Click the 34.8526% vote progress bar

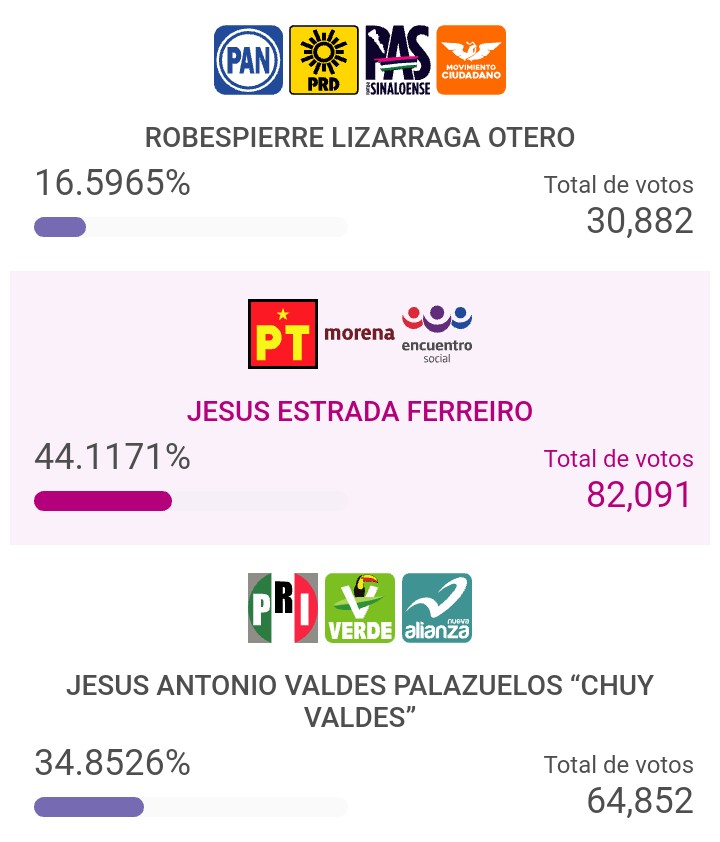tap(190, 807)
